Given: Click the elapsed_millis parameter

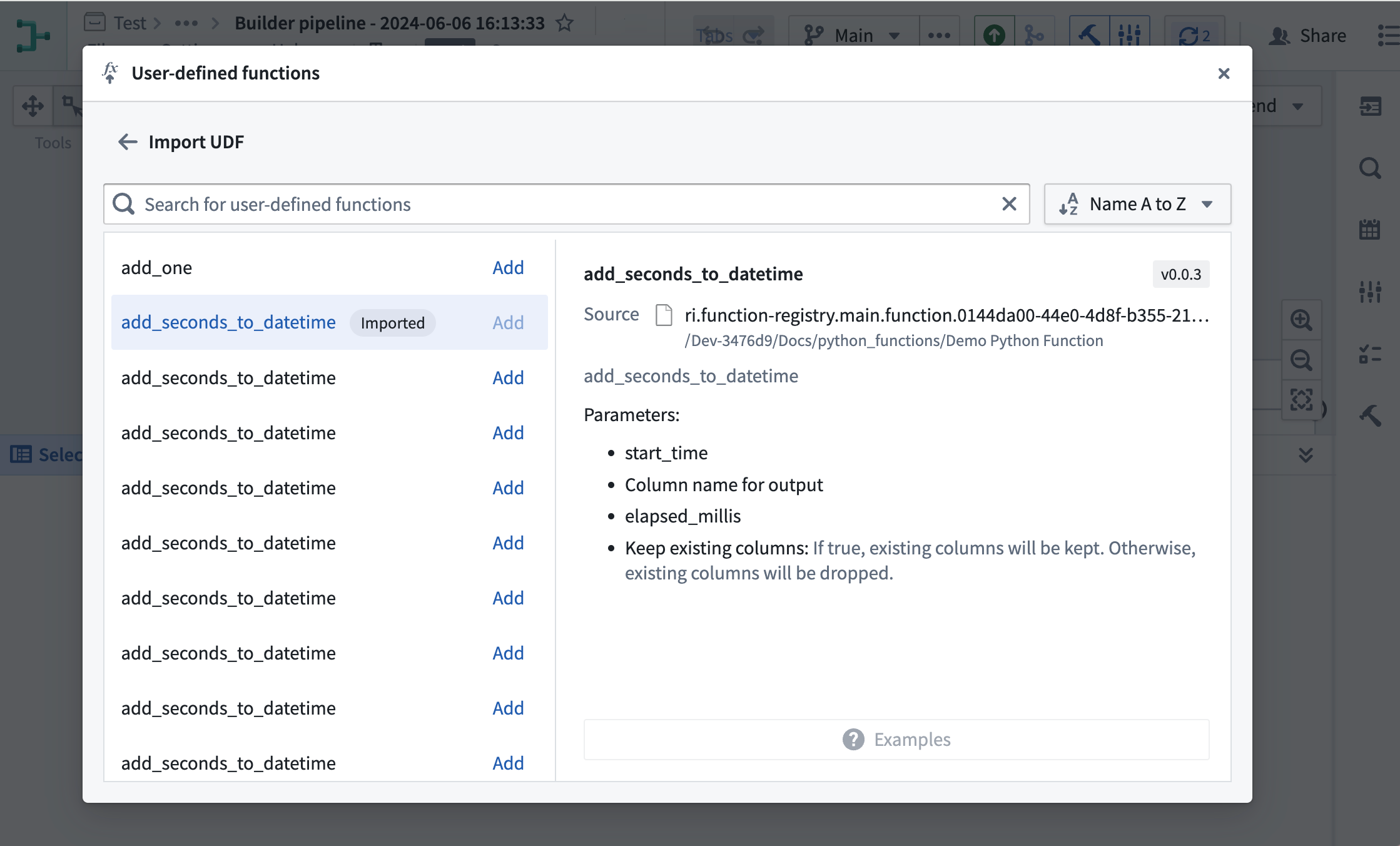Looking at the screenshot, I should [x=682, y=516].
